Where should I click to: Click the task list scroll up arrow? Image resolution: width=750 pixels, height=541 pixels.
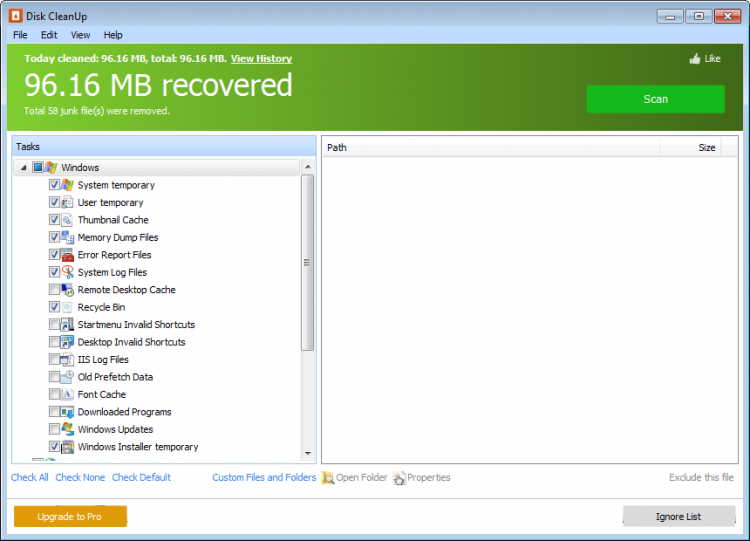click(x=308, y=167)
